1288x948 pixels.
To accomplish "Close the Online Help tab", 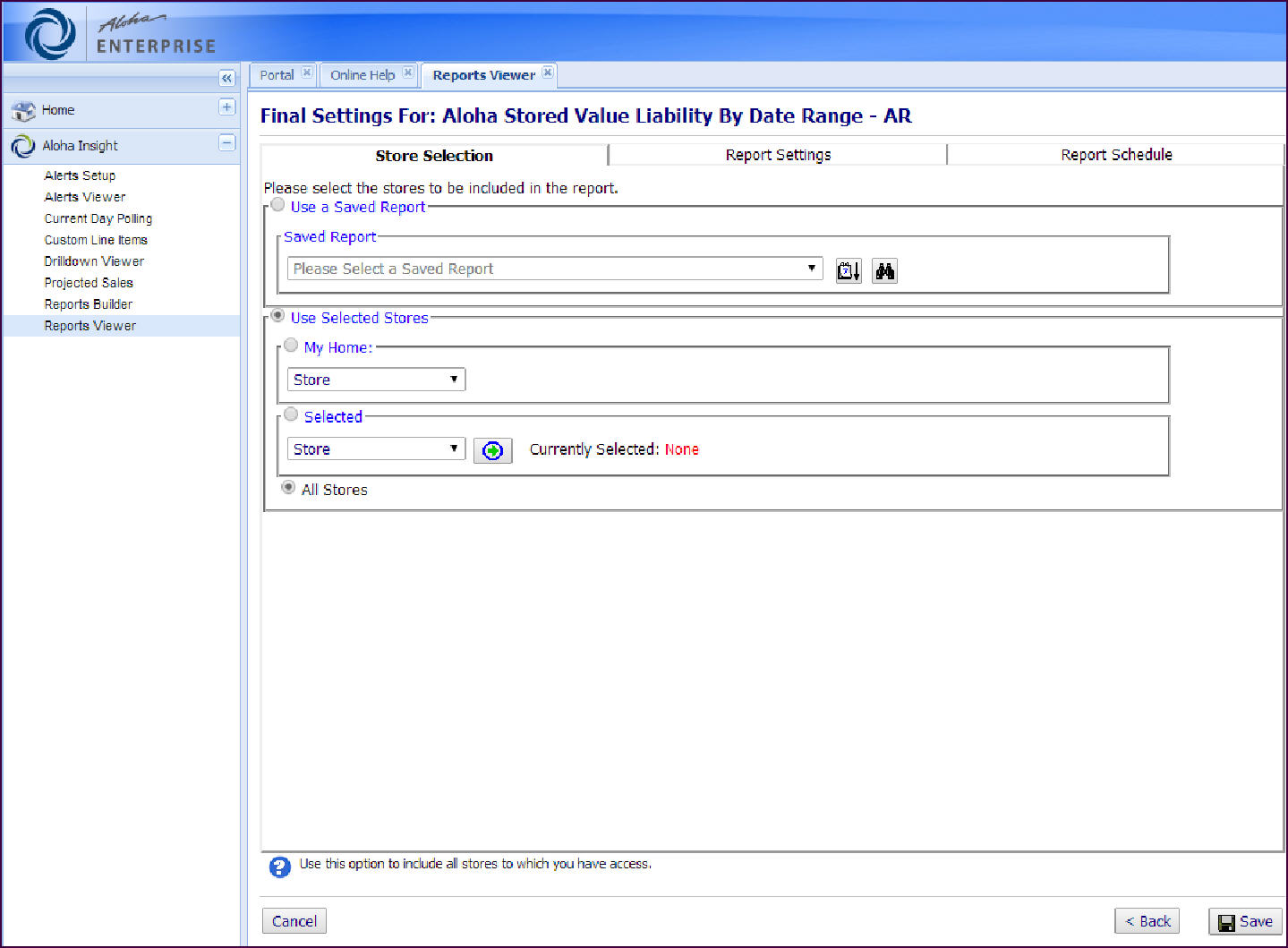I will coord(408,73).
